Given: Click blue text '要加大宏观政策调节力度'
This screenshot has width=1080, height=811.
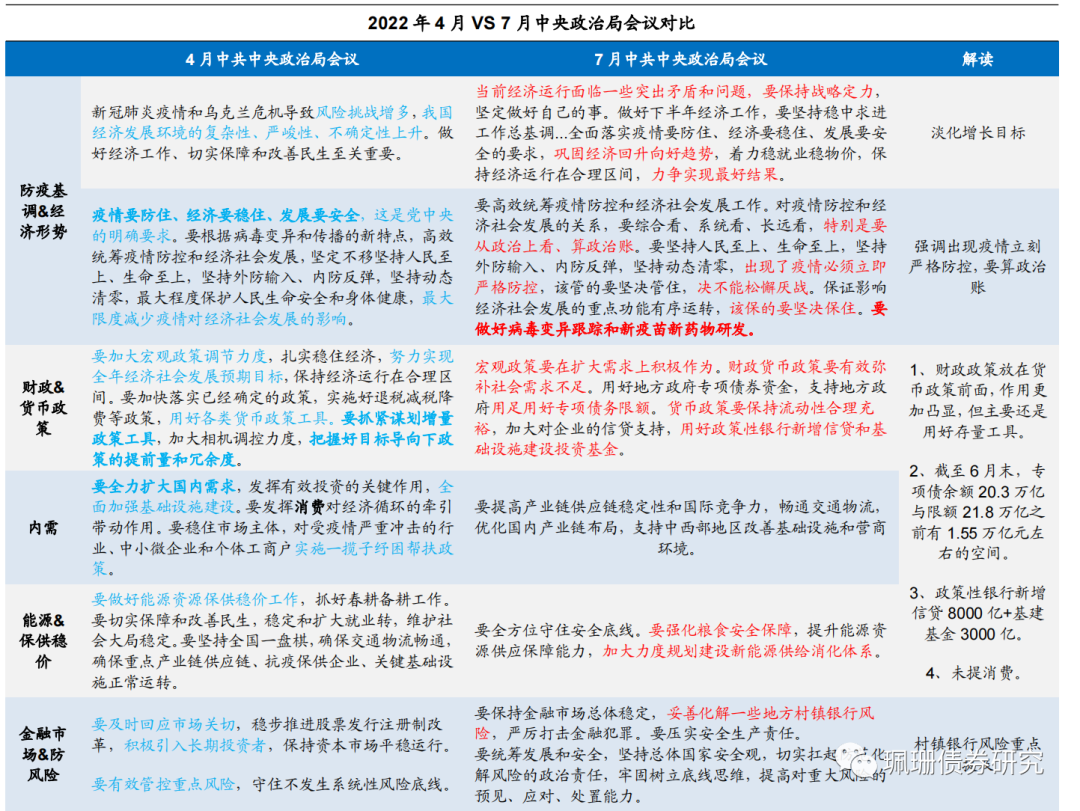Looking at the screenshot, I should coord(179,356).
